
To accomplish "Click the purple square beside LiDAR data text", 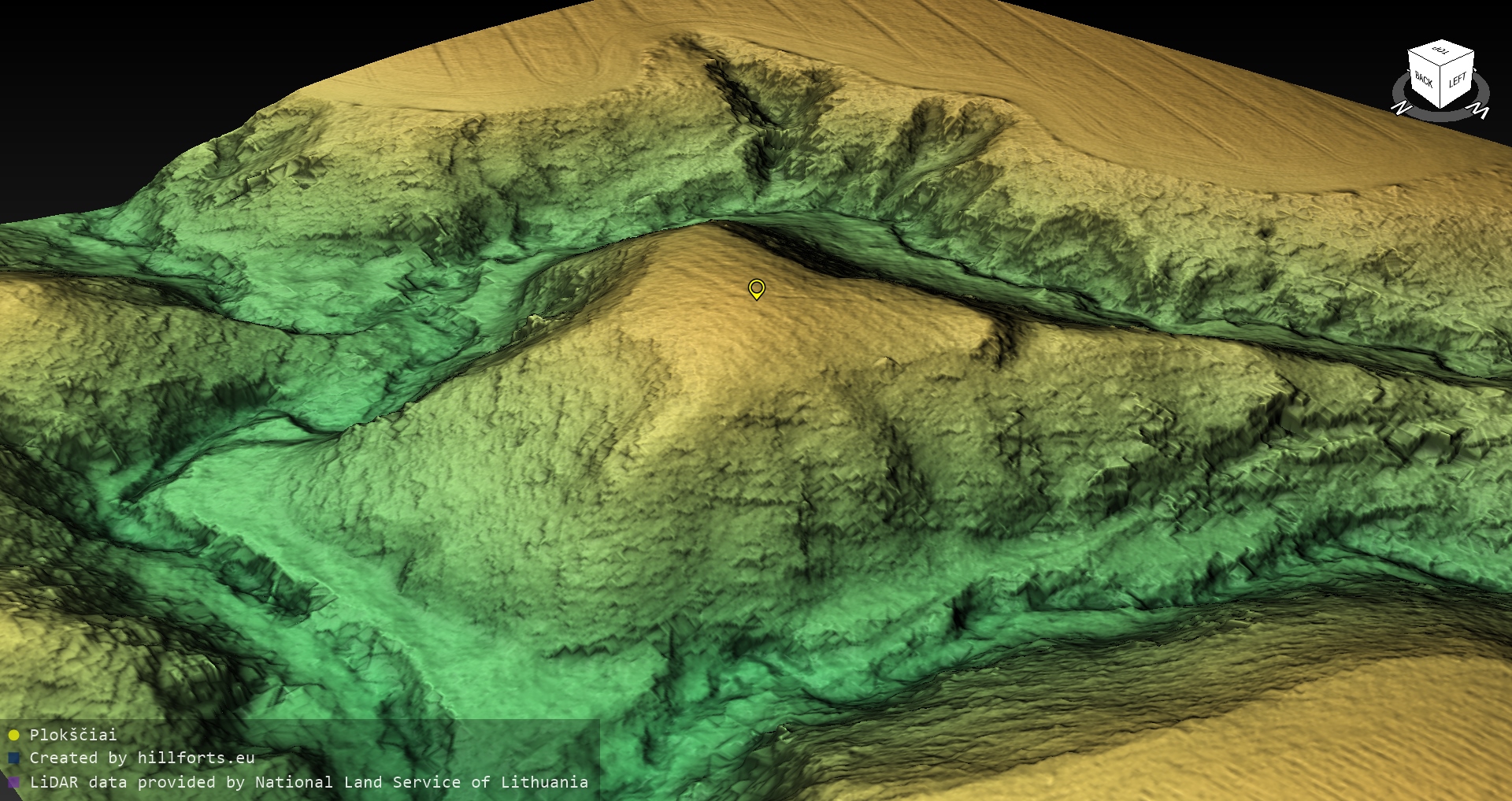I will pos(13,782).
